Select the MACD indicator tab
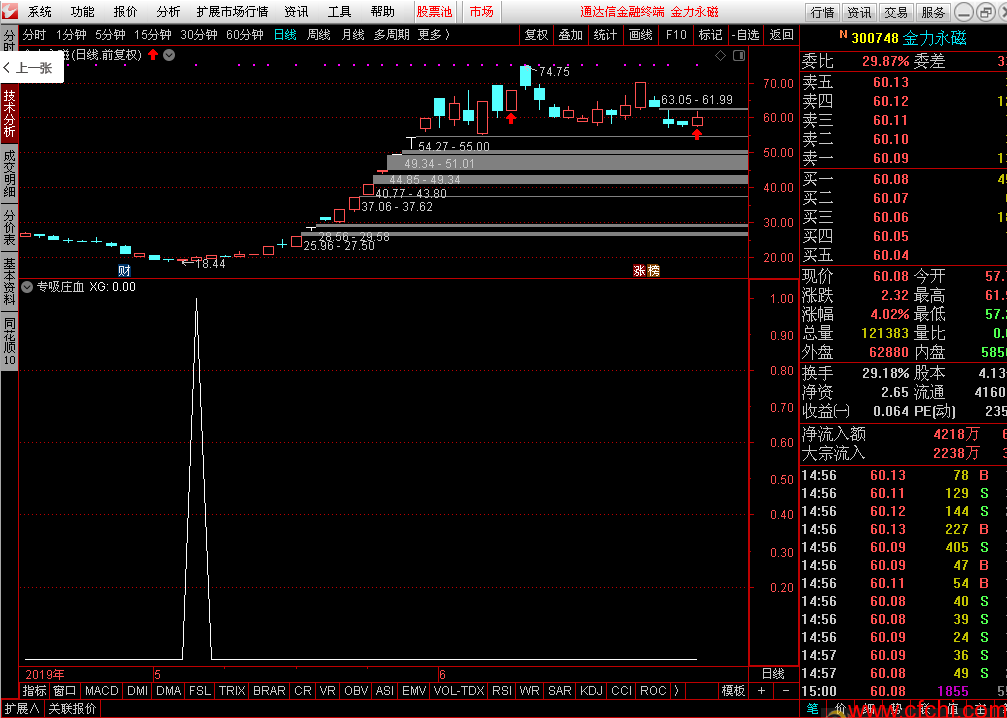Screen dimensions: 1007x718 101,691
